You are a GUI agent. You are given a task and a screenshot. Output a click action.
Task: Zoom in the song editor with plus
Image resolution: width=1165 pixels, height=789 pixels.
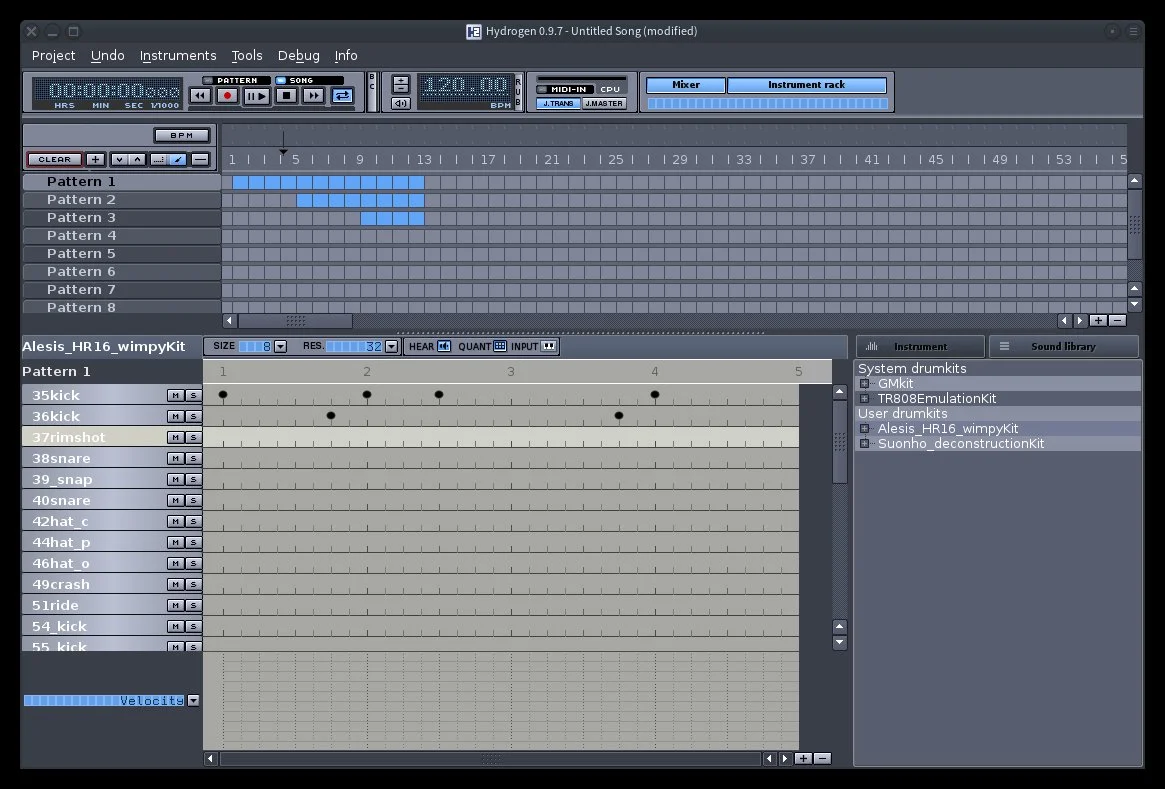1098,321
